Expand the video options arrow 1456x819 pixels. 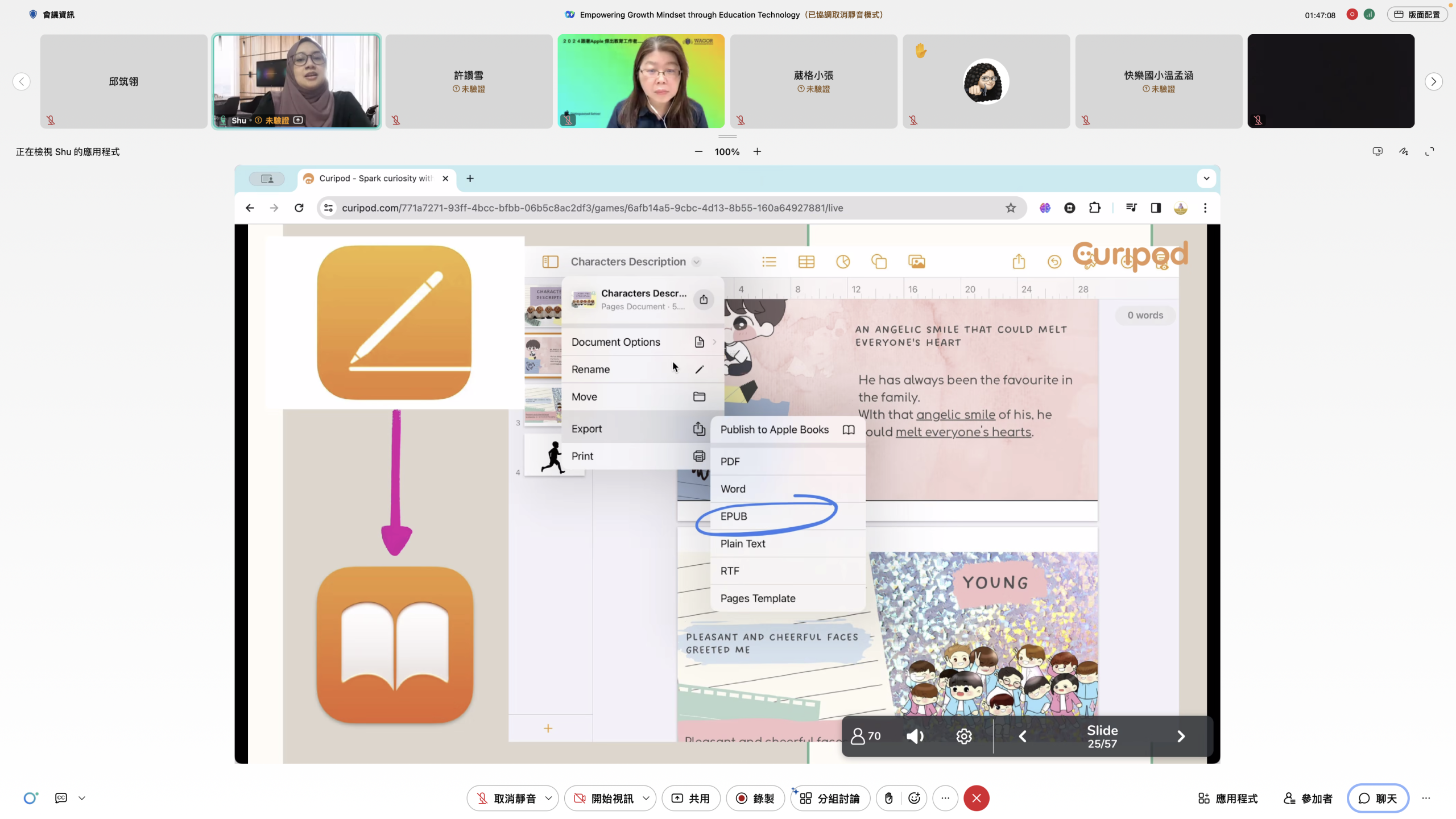point(646,798)
